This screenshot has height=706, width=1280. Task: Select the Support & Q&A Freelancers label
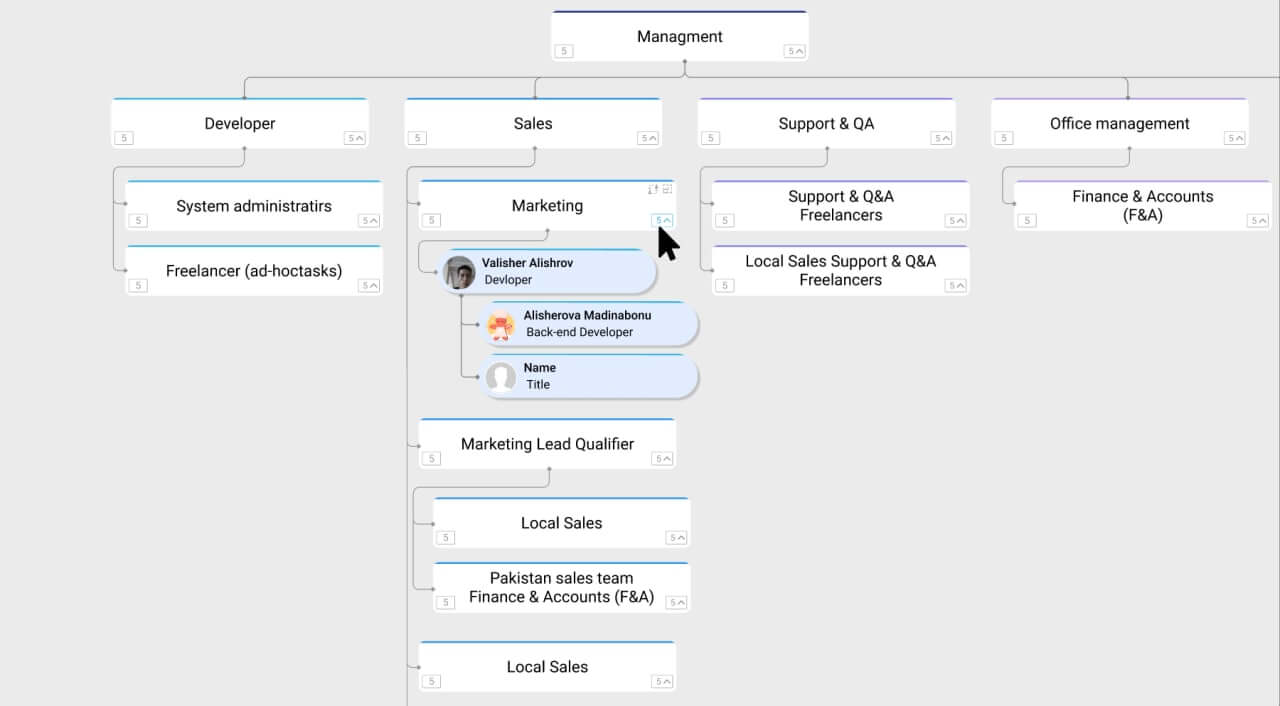(841, 205)
